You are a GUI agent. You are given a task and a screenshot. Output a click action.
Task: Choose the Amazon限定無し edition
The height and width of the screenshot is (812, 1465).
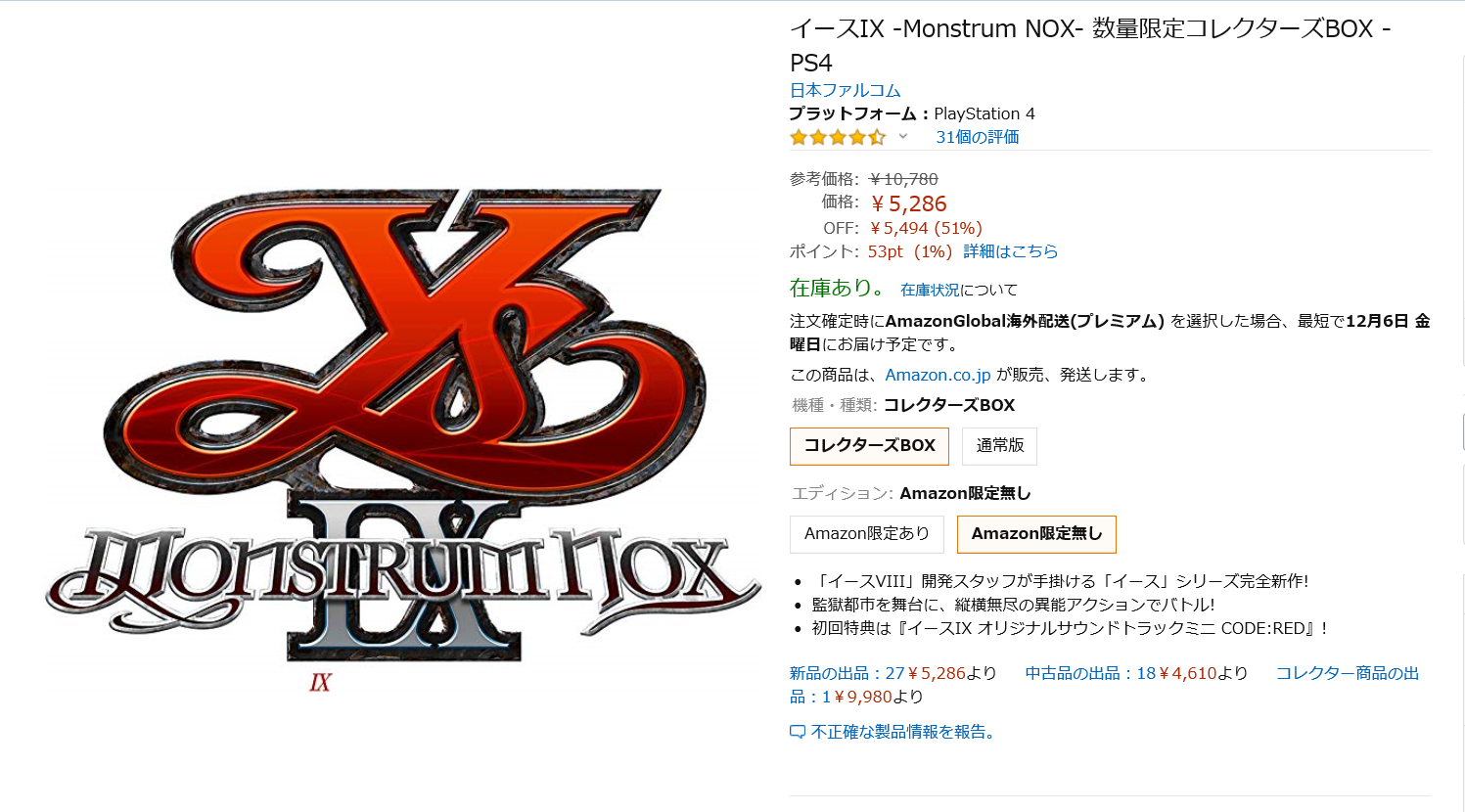1036,533
